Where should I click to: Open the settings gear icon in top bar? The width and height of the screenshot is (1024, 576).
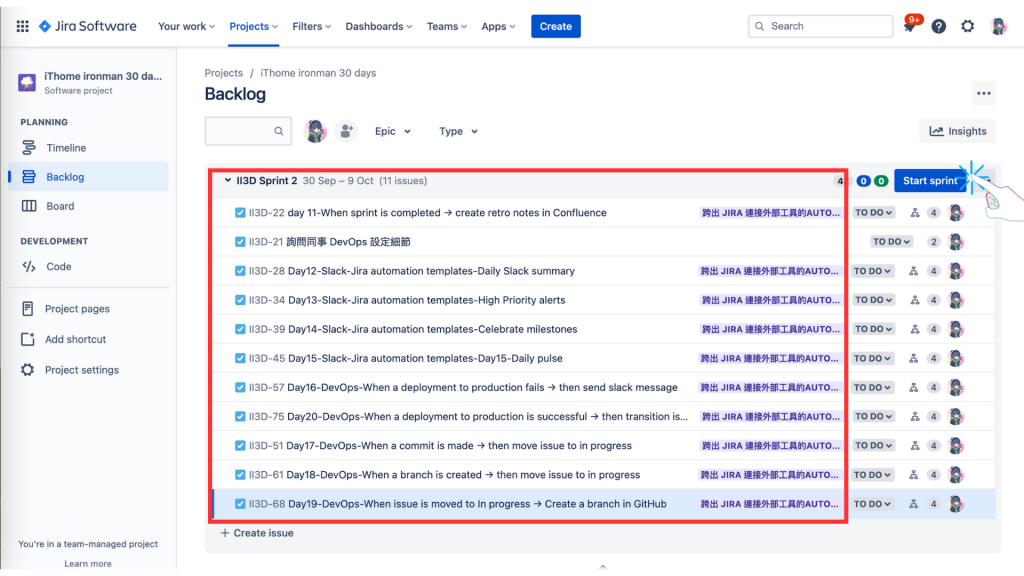(967, 26)
